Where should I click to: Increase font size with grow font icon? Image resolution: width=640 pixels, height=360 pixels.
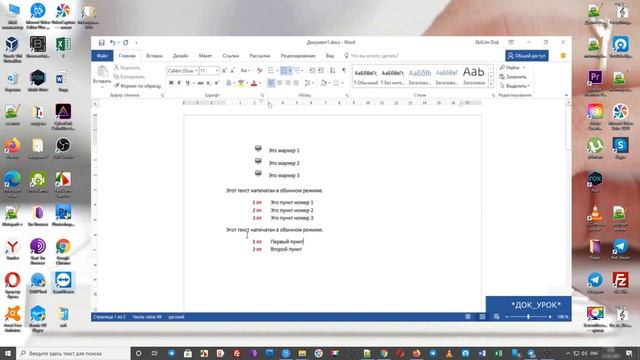[224, 71]
